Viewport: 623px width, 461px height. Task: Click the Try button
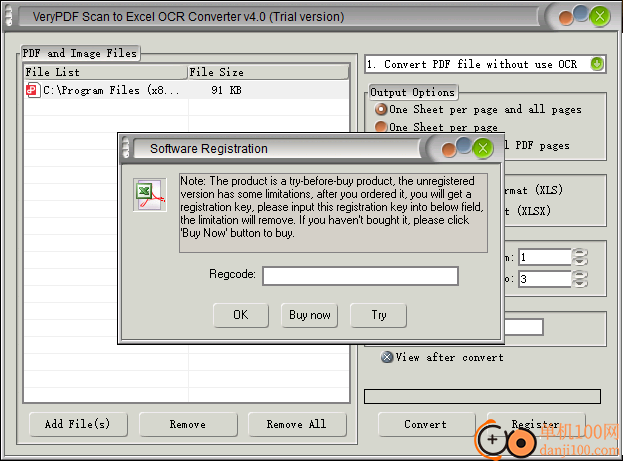click(378, 315)
